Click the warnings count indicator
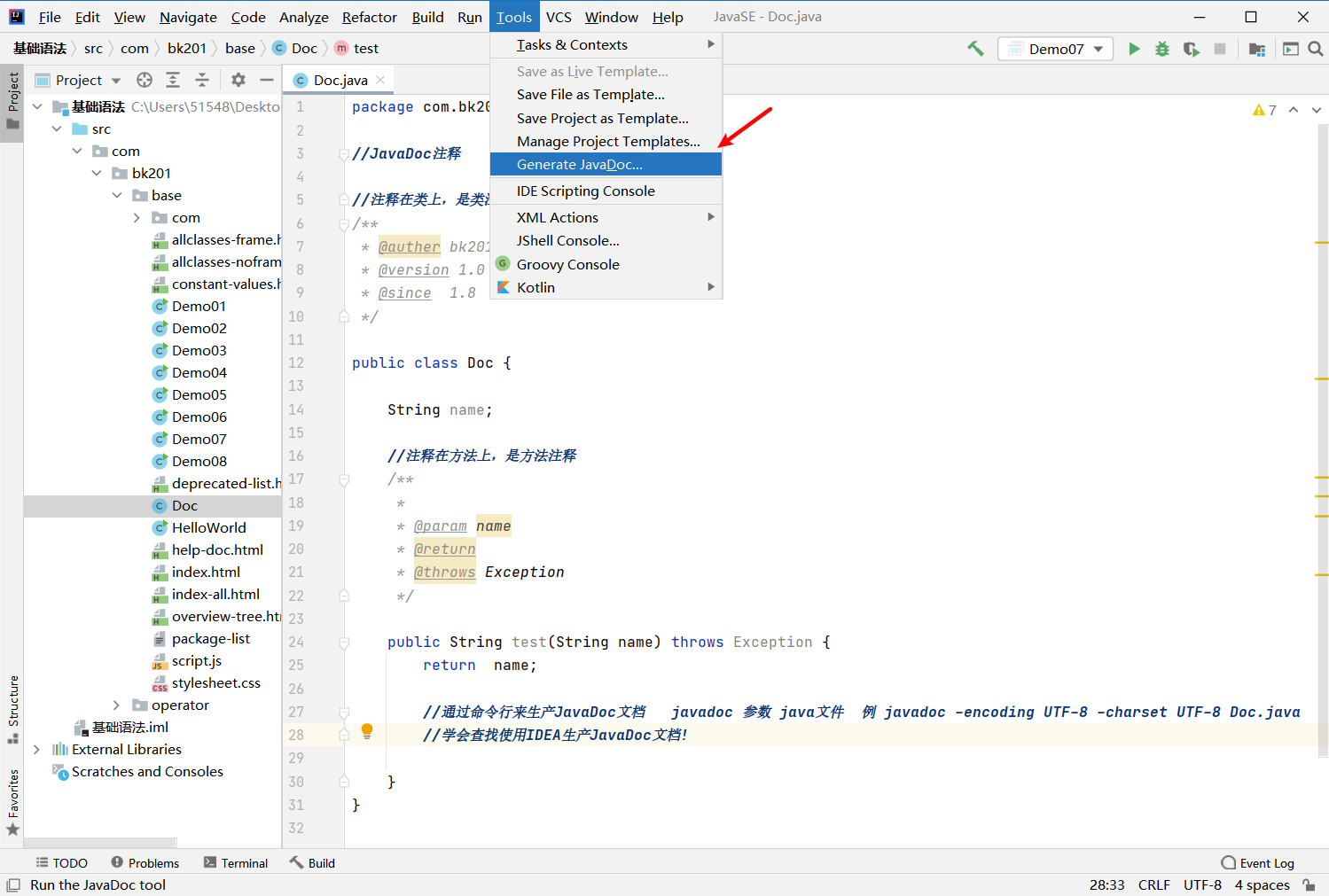This screenshot has width=1329, height=896. (1264, 110)
